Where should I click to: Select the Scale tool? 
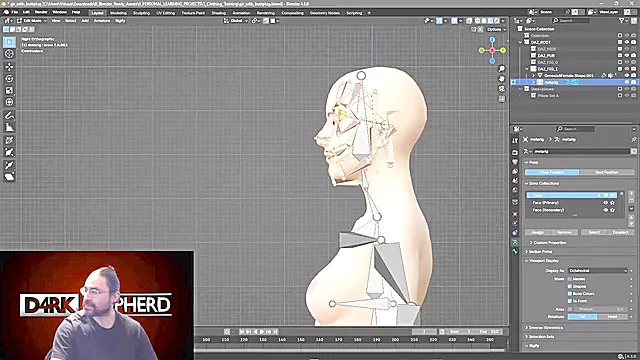(9, 90)
